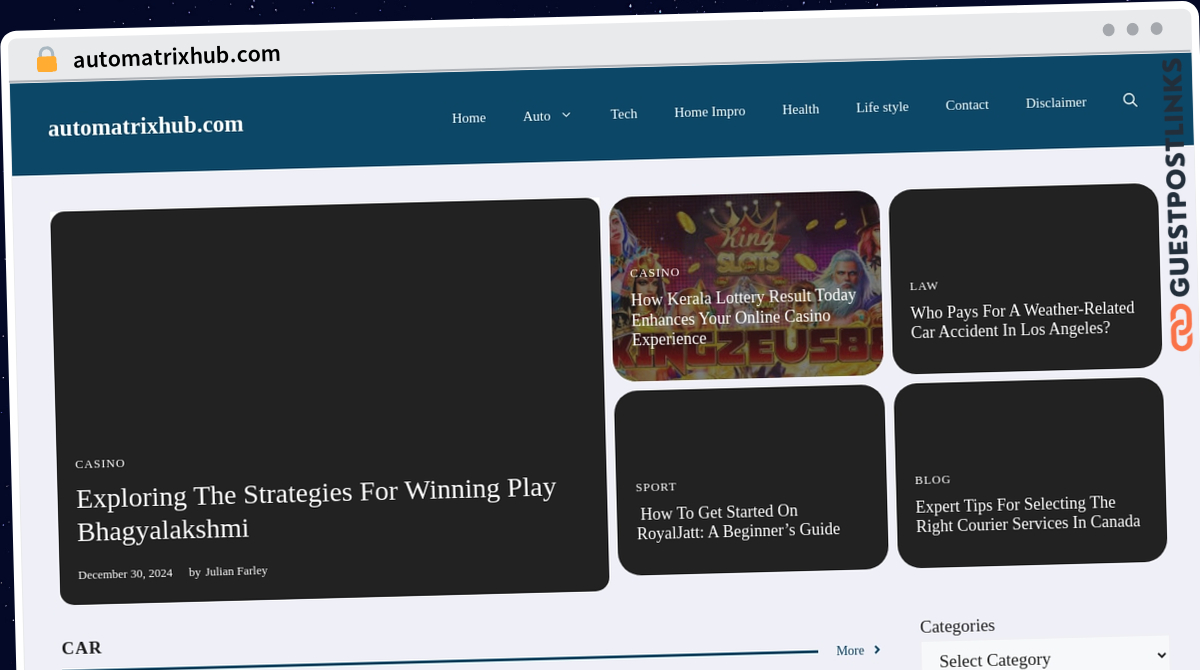Visit author Julian Farley's page

point(236,571)
